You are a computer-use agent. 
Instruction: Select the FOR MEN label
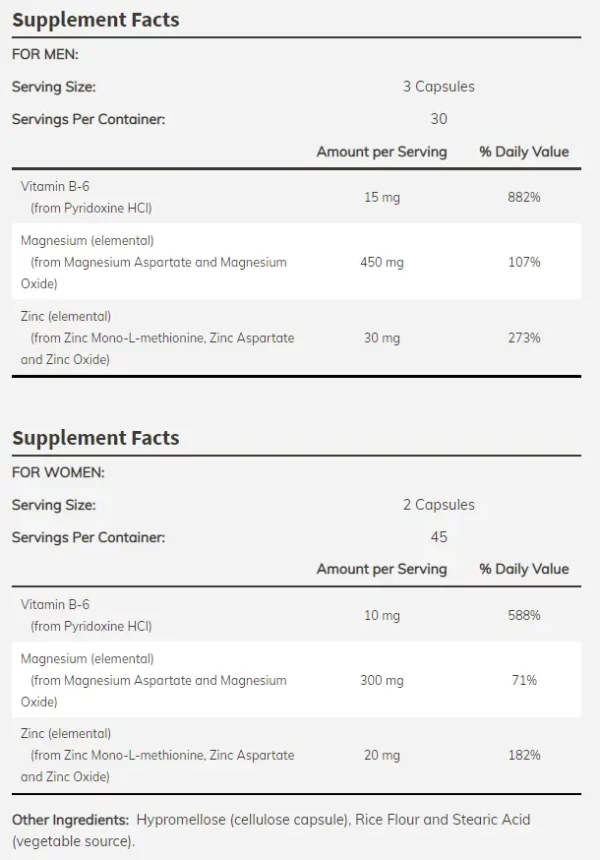pyautogui.click(x=45, y=54)
